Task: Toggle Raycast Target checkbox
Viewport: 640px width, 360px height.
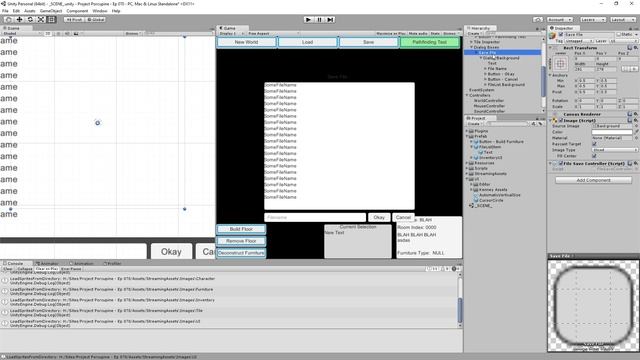Action: click(x=594, y=144)
